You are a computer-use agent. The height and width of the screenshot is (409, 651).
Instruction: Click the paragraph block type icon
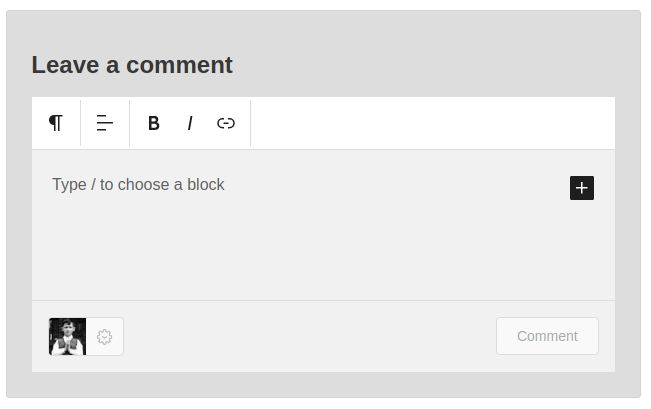[56, 123]
